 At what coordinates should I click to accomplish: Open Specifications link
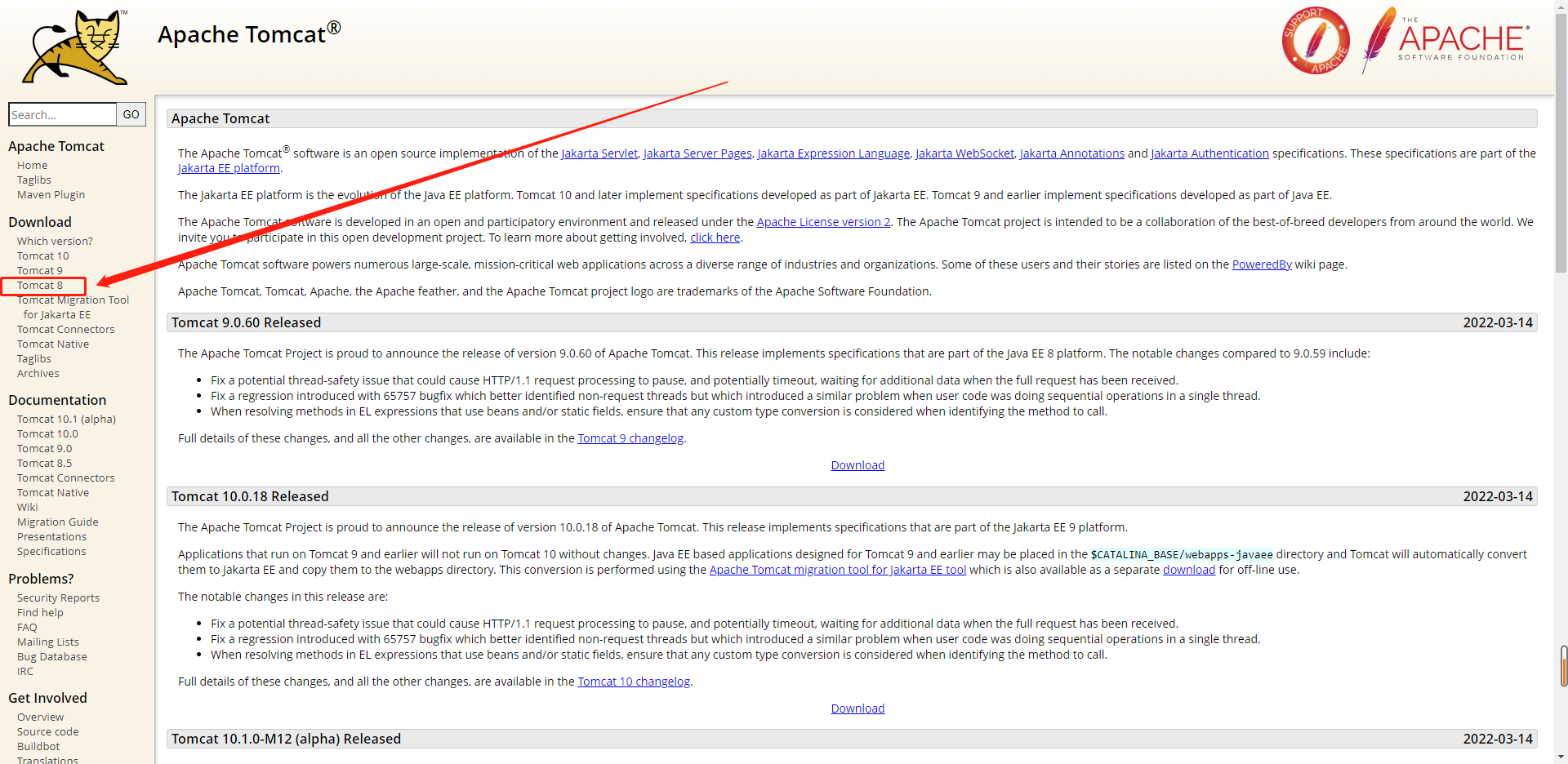(x=51, y=551)
